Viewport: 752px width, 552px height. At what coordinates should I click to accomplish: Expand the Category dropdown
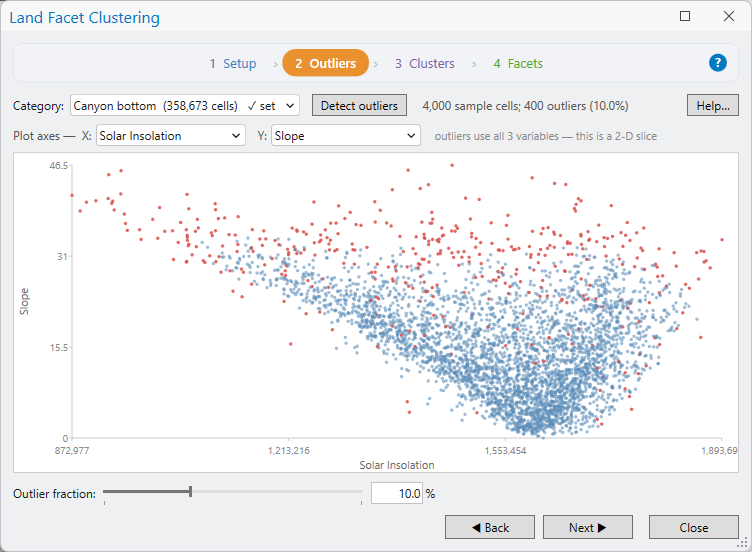pos(185,106)
